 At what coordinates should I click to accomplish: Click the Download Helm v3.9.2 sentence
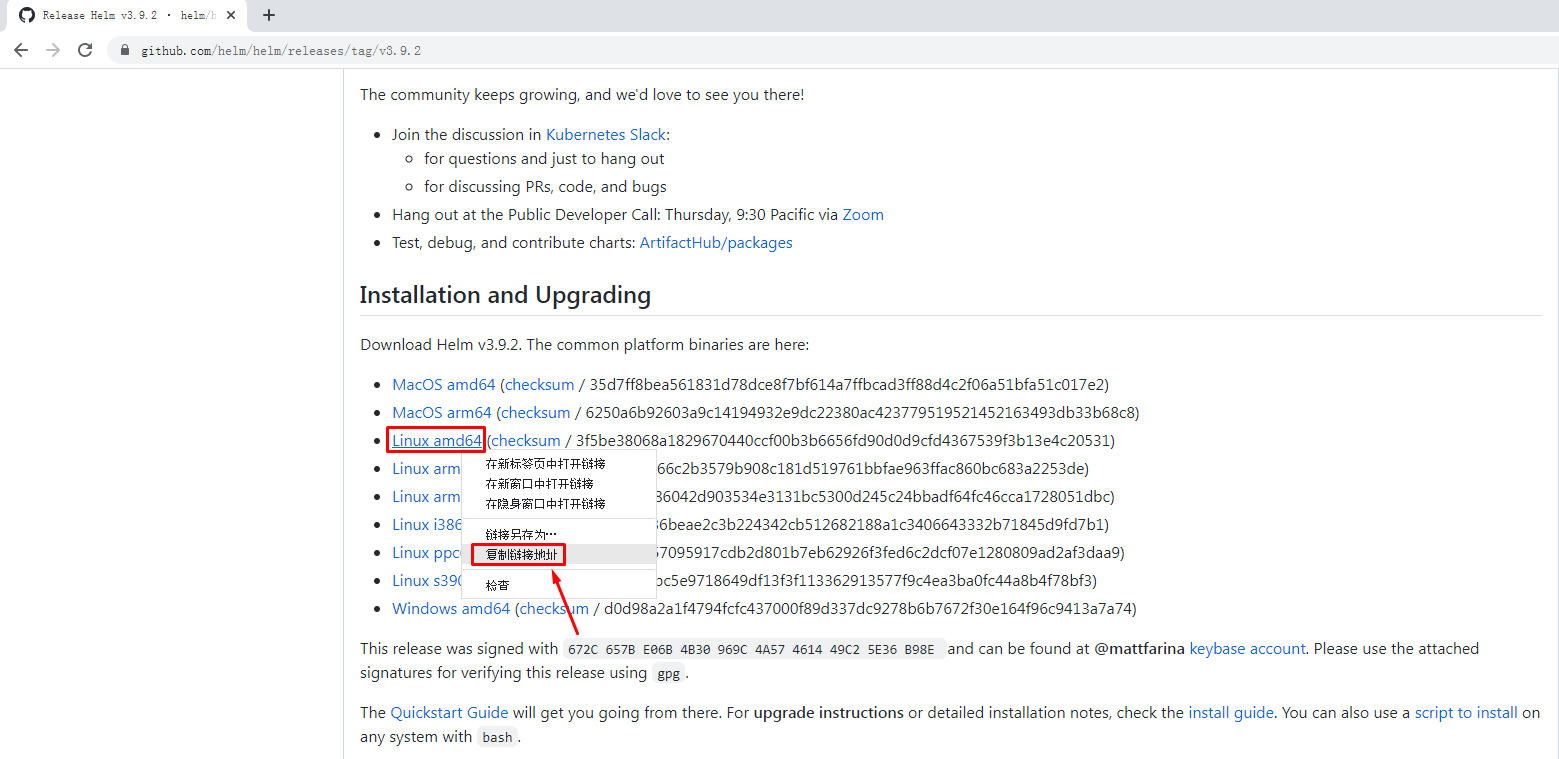pyautogui.click(x=584, y=344)
